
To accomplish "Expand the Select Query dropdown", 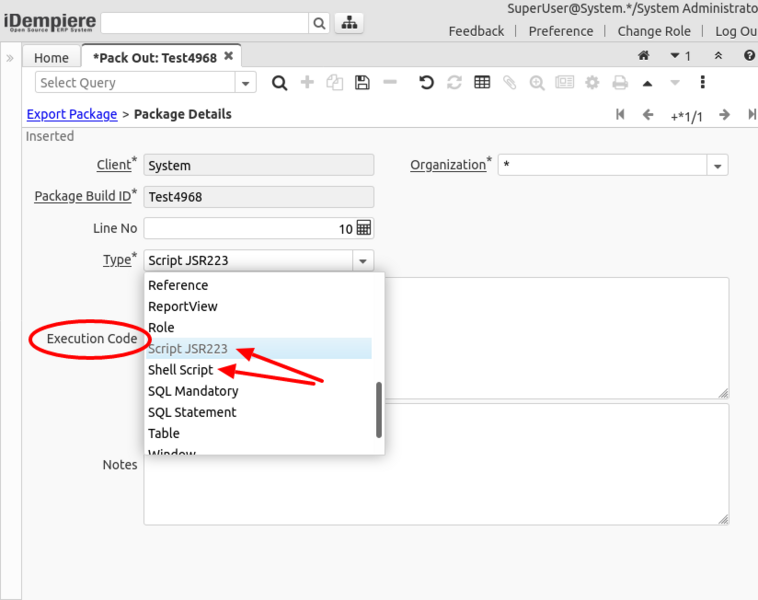I will 246,83.
